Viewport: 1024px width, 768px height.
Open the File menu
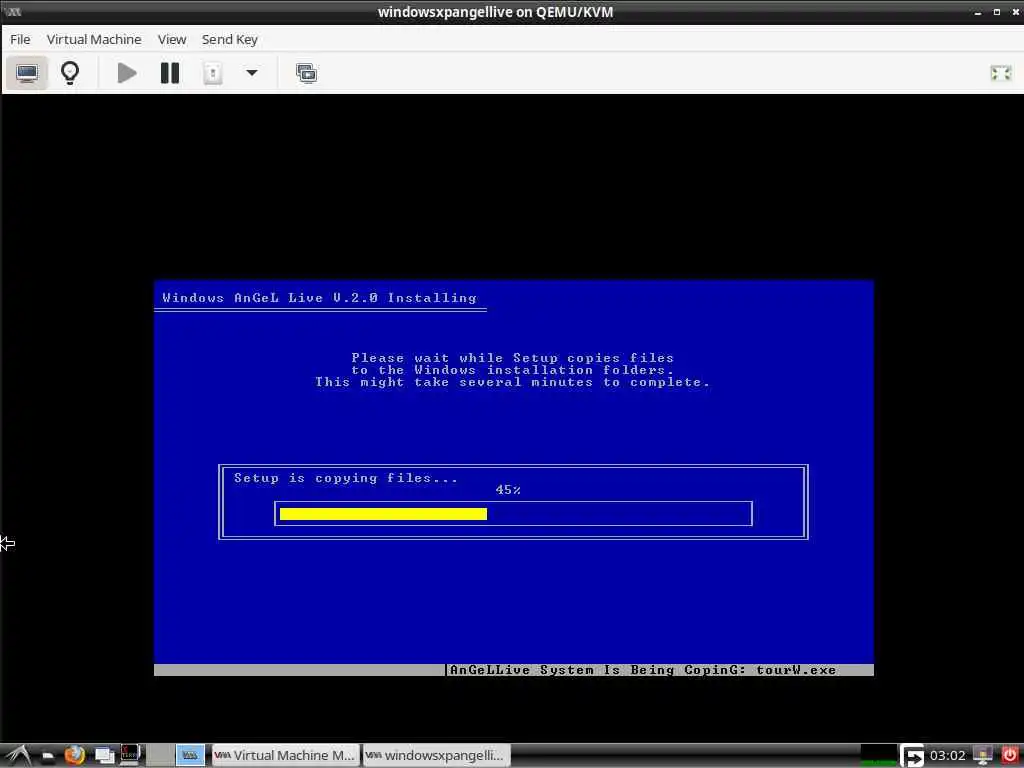(20, 40)
